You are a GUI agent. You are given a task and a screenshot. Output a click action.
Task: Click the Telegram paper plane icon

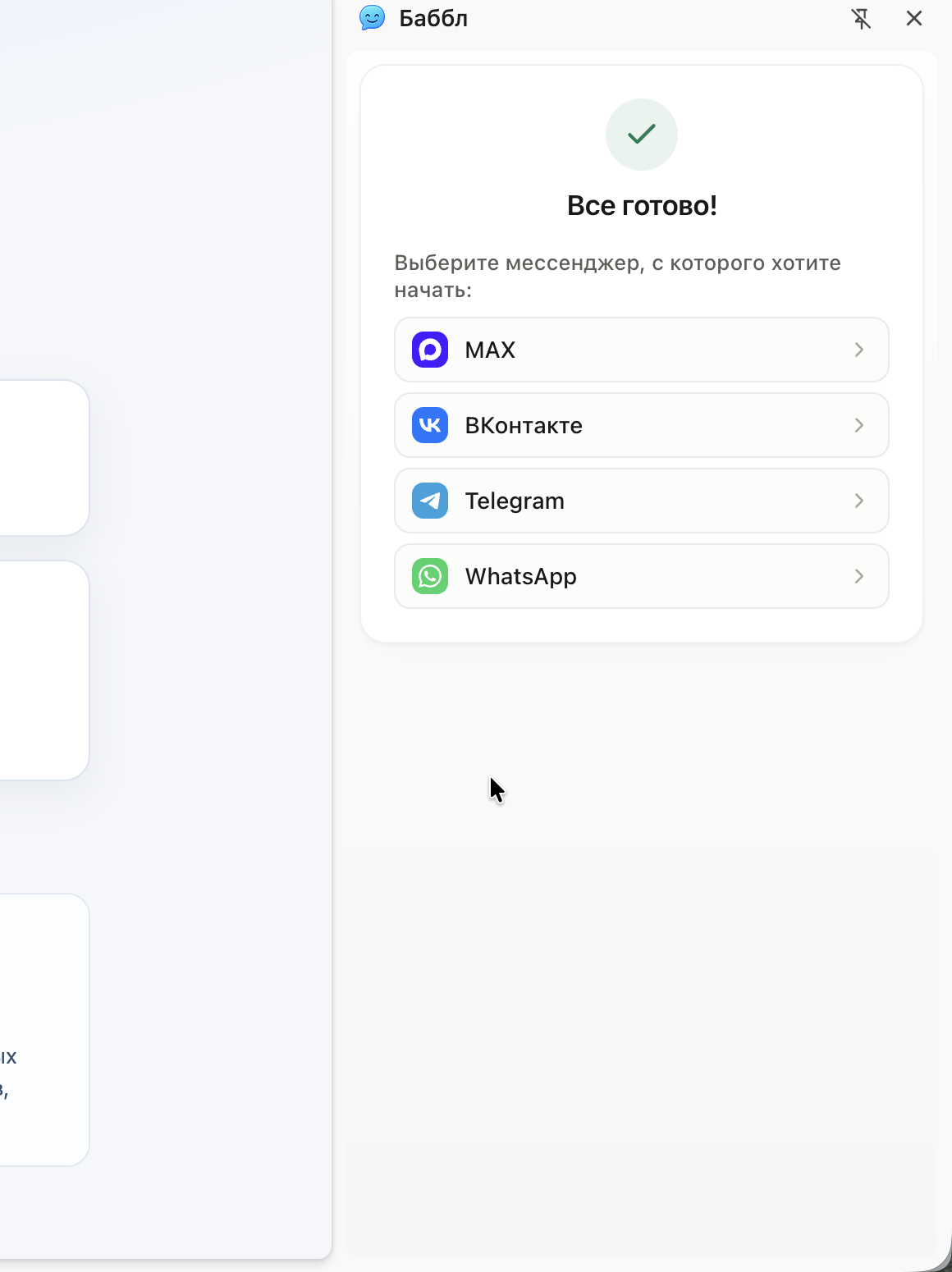click(430, 501)
